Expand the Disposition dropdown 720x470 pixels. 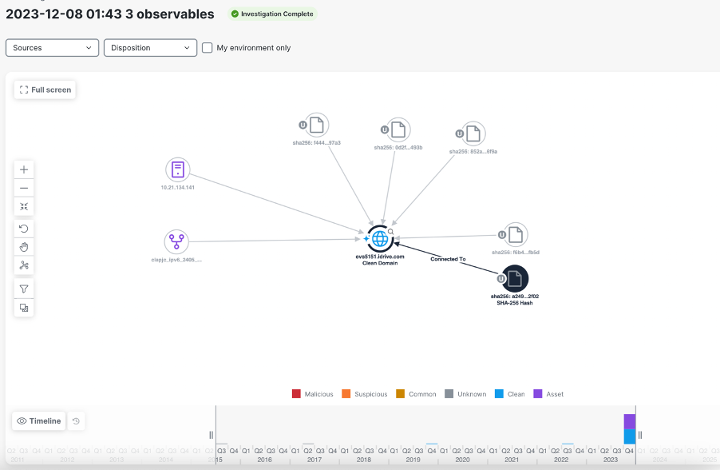pyautogui.click(x=150, y=47)
